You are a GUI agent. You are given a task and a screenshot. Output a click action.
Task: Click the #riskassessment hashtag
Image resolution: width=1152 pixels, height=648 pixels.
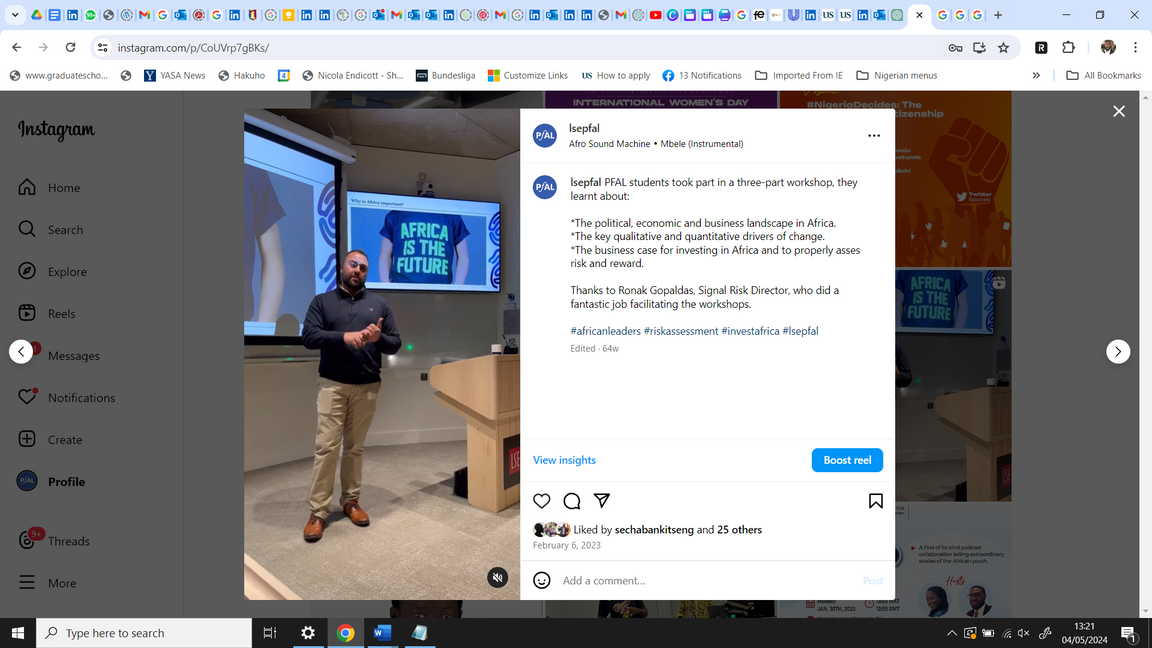[680, 331]
